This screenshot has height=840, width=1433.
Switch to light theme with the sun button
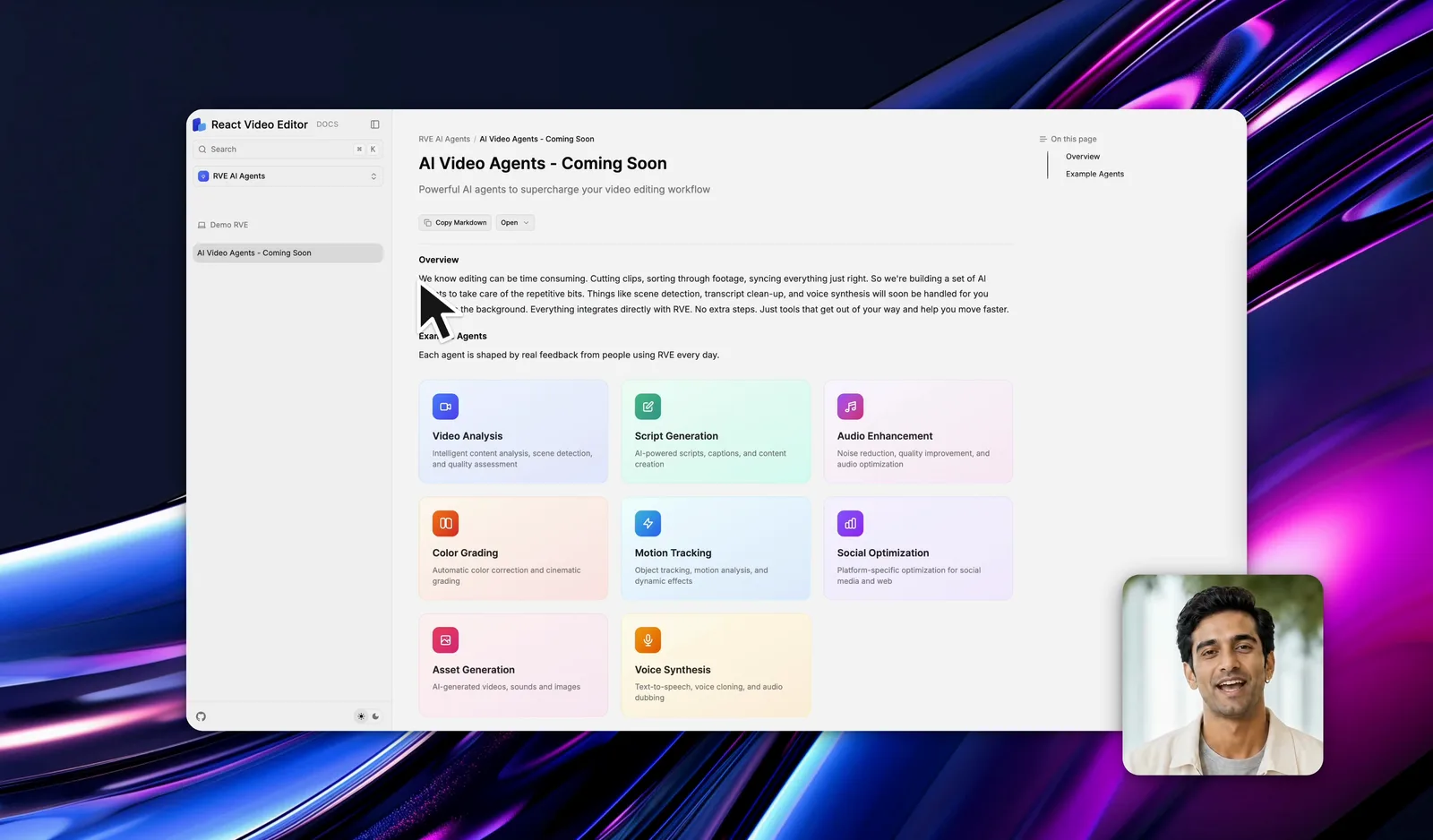coord(361,716)
